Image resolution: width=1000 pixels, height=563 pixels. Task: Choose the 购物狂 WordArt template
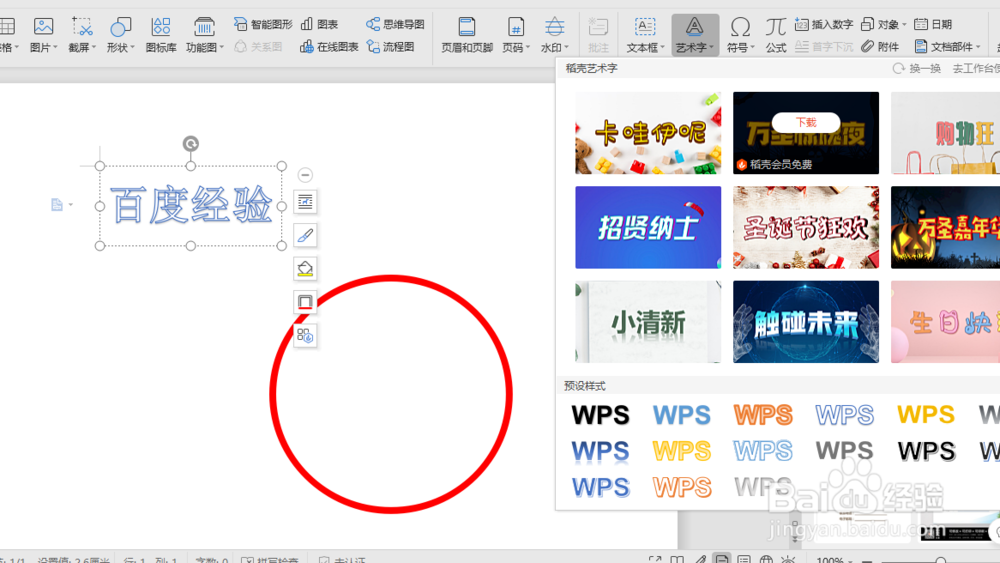pos(945,133)
